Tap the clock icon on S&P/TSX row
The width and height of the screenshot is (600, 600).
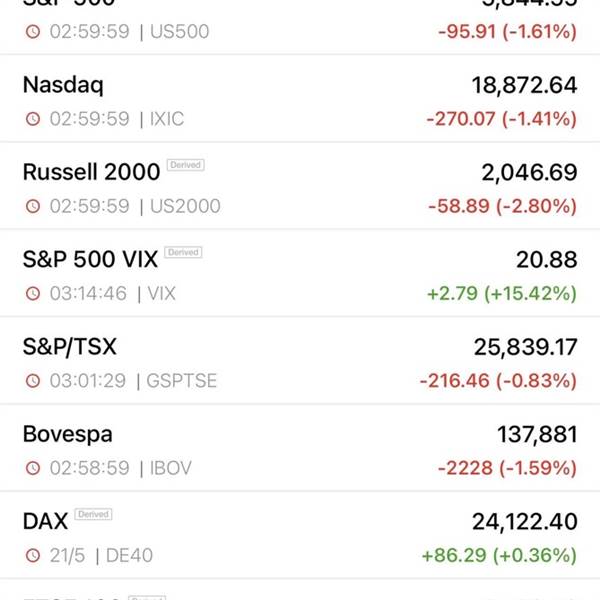point(33,381)
